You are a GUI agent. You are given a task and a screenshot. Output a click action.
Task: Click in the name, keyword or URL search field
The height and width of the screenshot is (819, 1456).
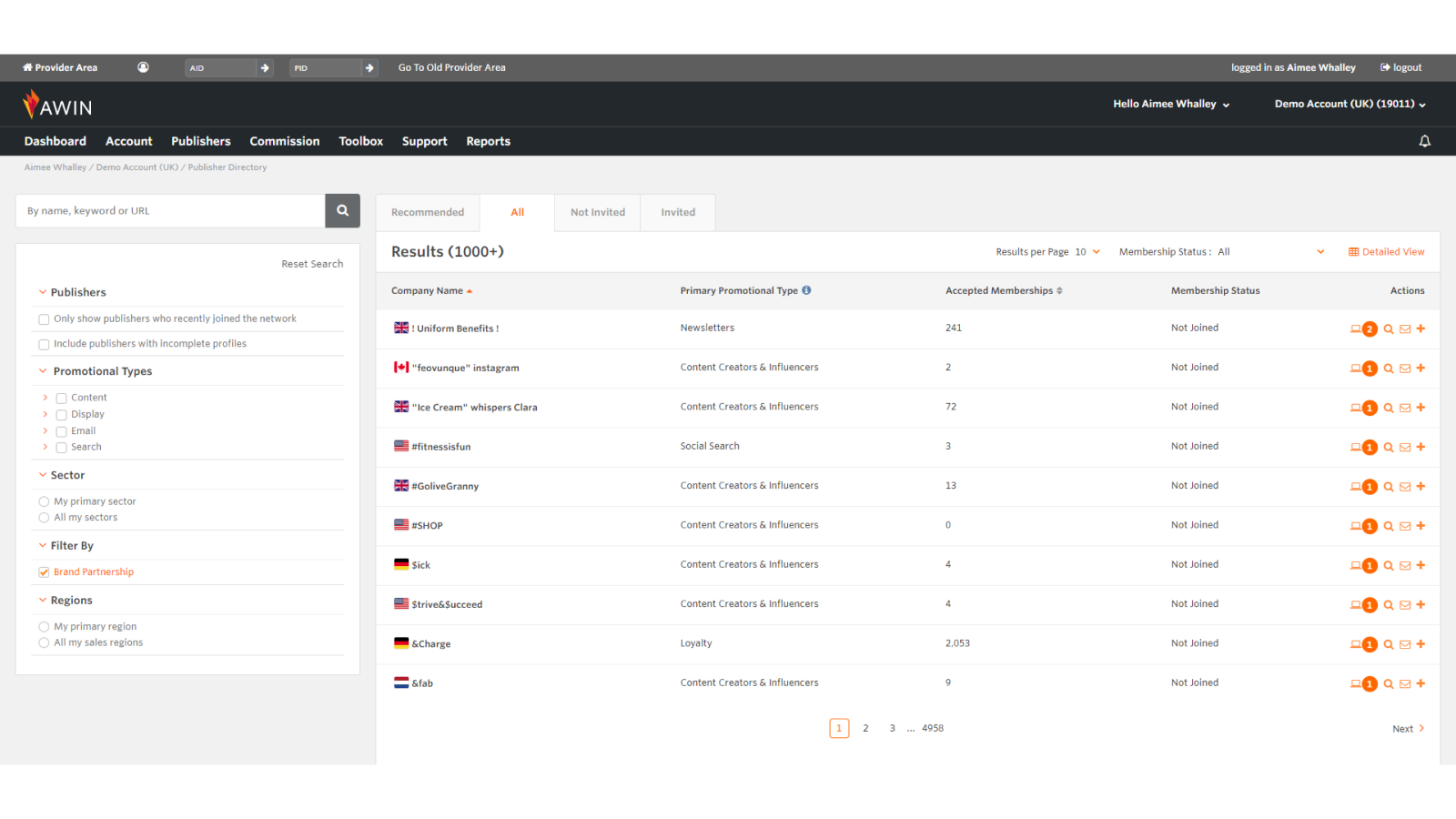point(170,210)
